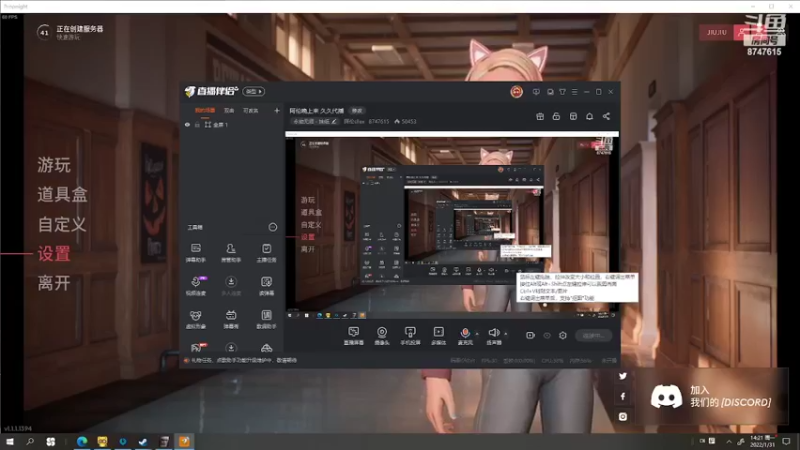
Task: Click the stream preview thumbnail area
Action: click(452, 225)
